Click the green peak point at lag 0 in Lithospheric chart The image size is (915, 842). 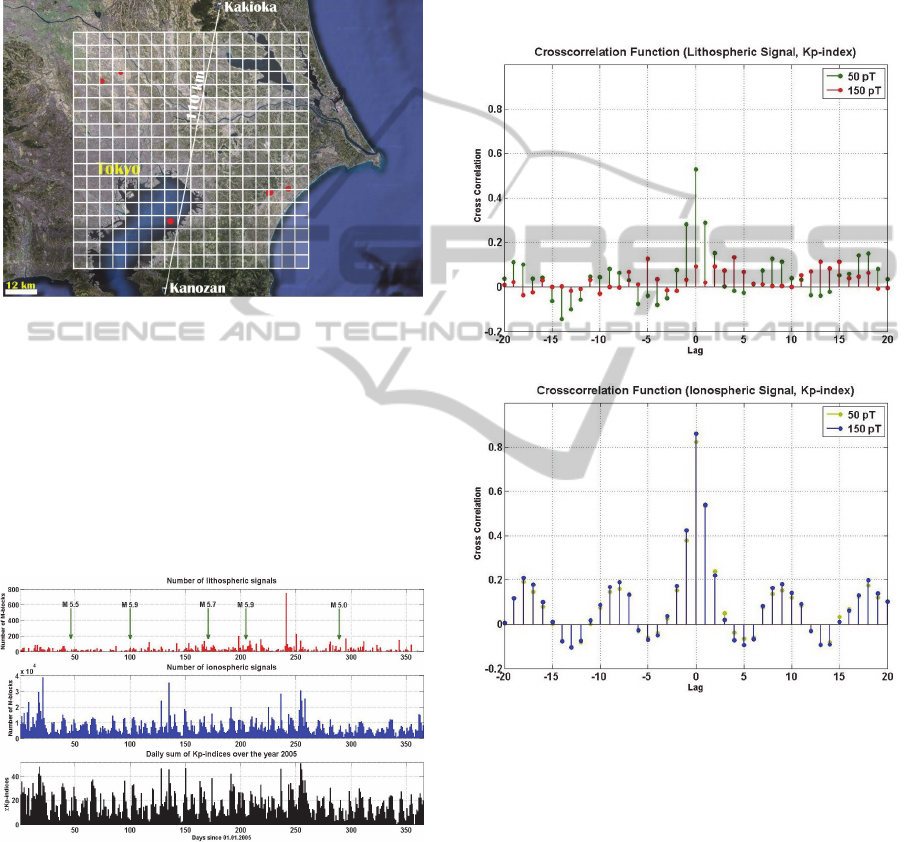coord(695,169)
